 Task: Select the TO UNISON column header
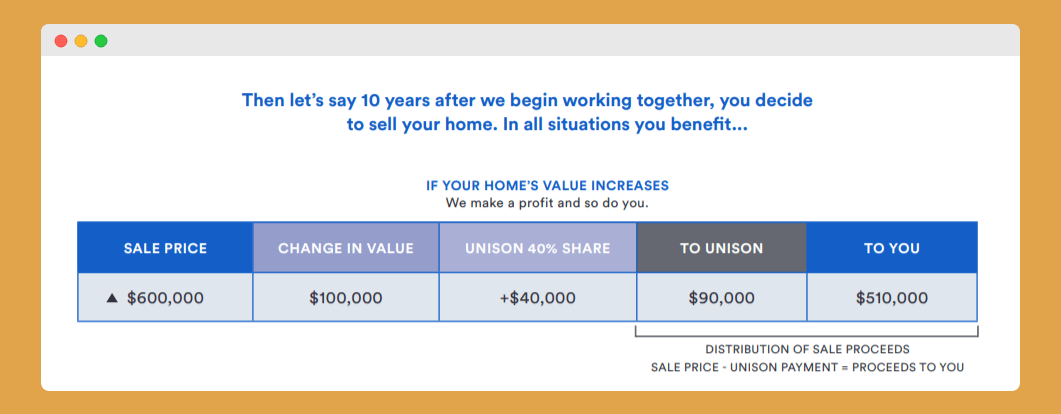pyautogui.click(x=721, y=248)
